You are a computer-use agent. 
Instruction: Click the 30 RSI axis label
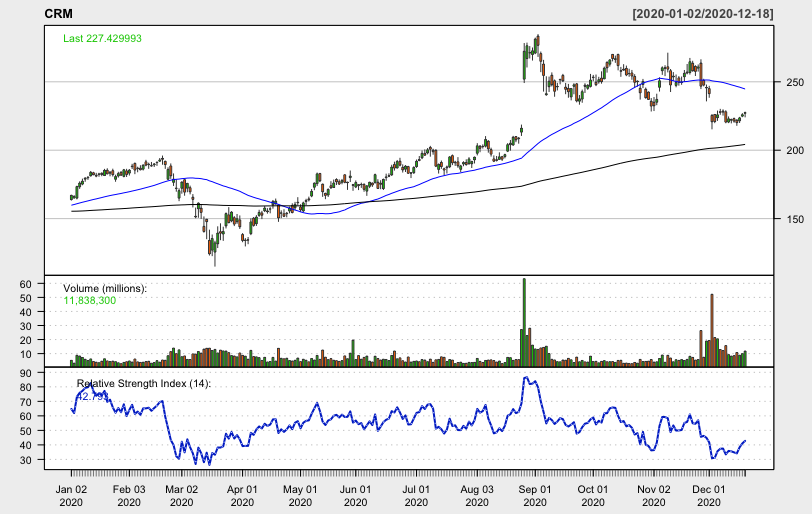[26, 460]
